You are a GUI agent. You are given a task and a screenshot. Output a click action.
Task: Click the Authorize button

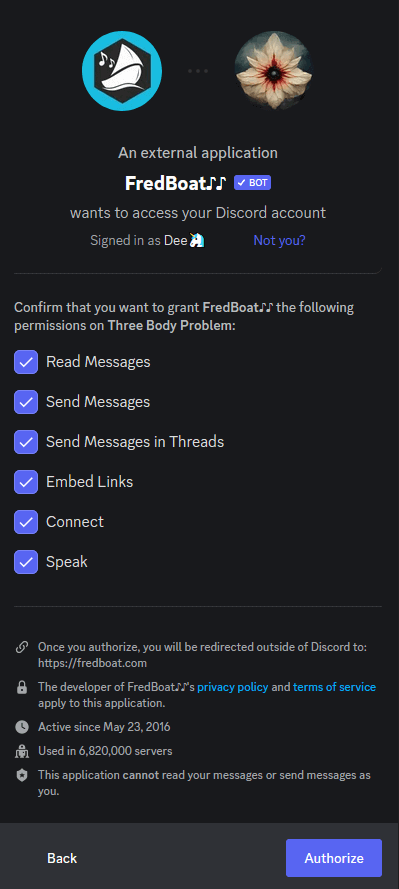[334, 858]
